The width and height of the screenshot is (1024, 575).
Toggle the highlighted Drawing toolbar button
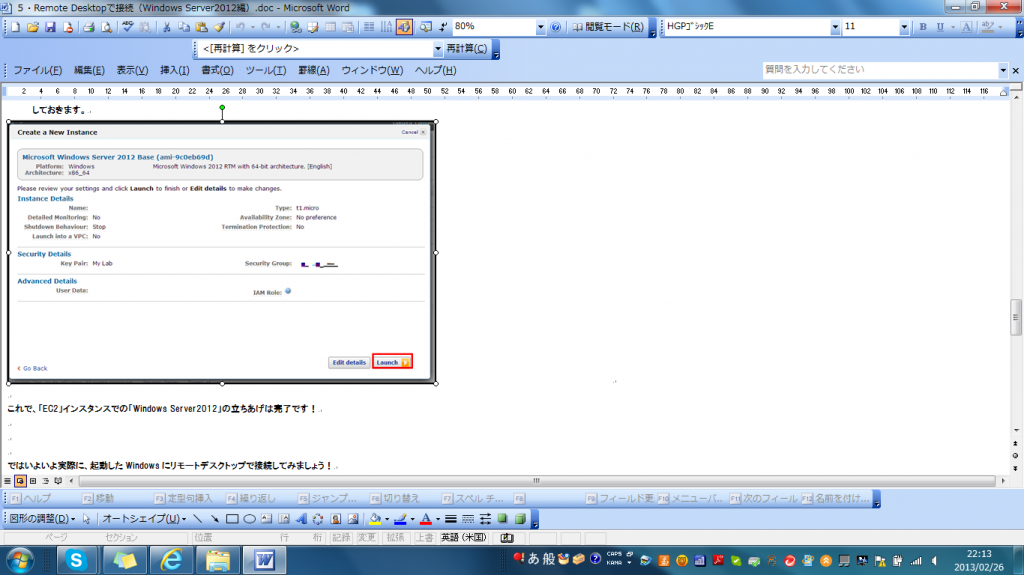404,27
